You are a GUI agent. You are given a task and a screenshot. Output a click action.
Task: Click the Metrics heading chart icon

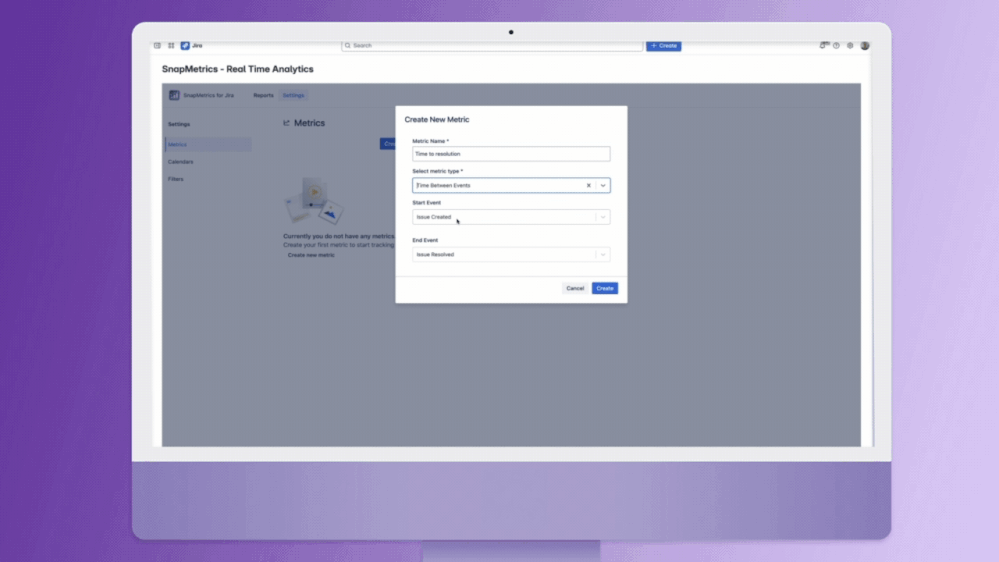point(287,123)
